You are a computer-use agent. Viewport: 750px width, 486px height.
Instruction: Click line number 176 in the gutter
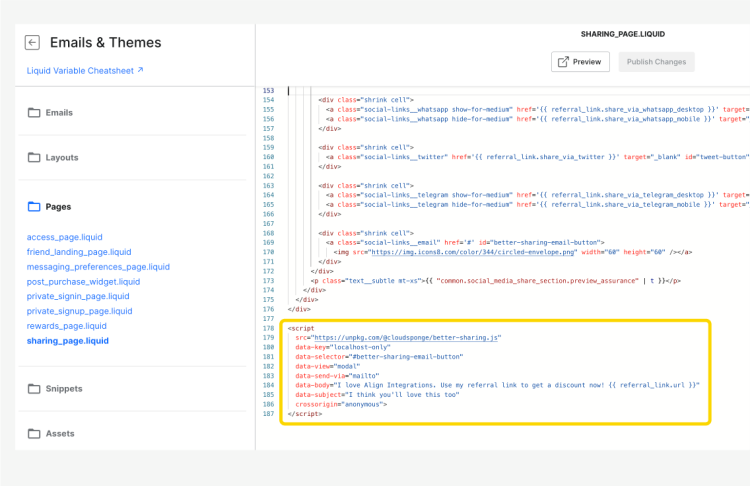pos(268,309)
